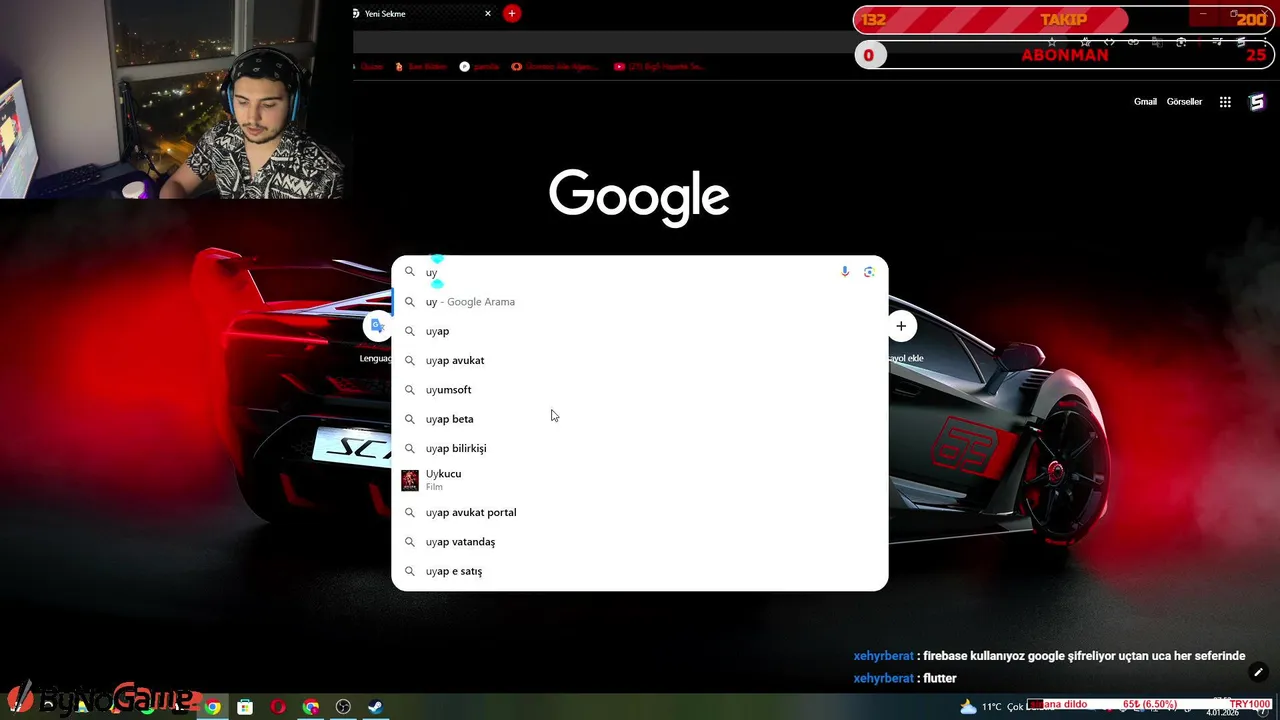Screen dimensions: 1280x720
Task: Choose the 'uyumsoft' suggestion
Action: 640,390
